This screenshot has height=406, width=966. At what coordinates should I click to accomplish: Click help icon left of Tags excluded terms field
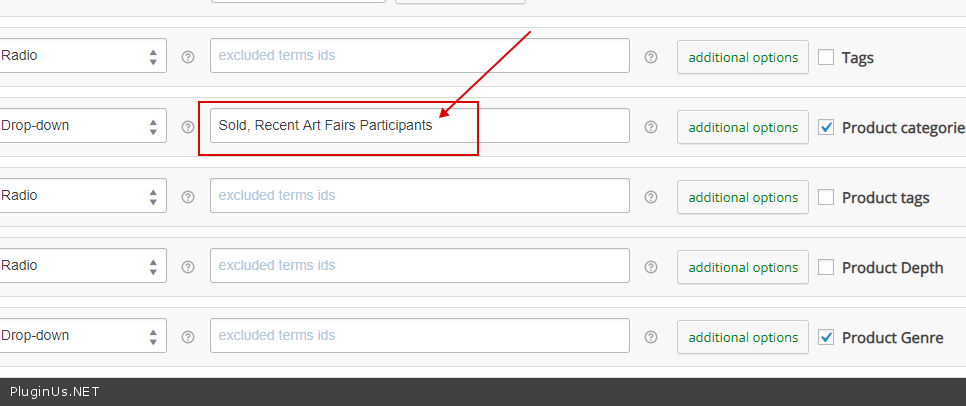pos(188,57)
